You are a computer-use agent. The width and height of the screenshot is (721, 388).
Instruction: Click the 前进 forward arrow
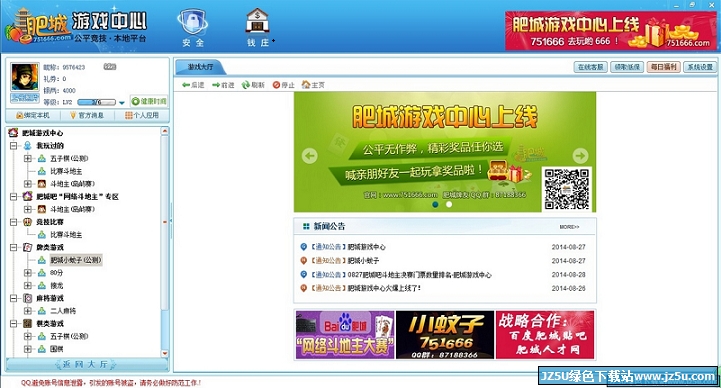pyautogui.click(x=223, y=85)
